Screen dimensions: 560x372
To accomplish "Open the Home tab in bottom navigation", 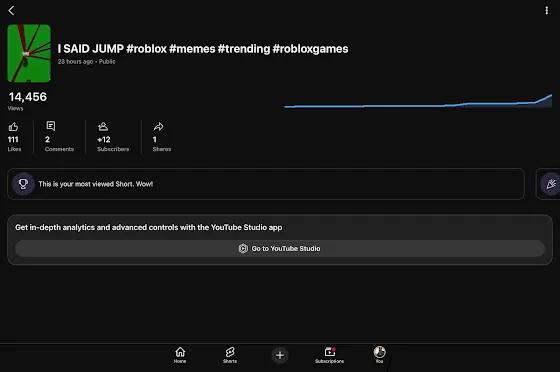I will (x=180, y=355).
